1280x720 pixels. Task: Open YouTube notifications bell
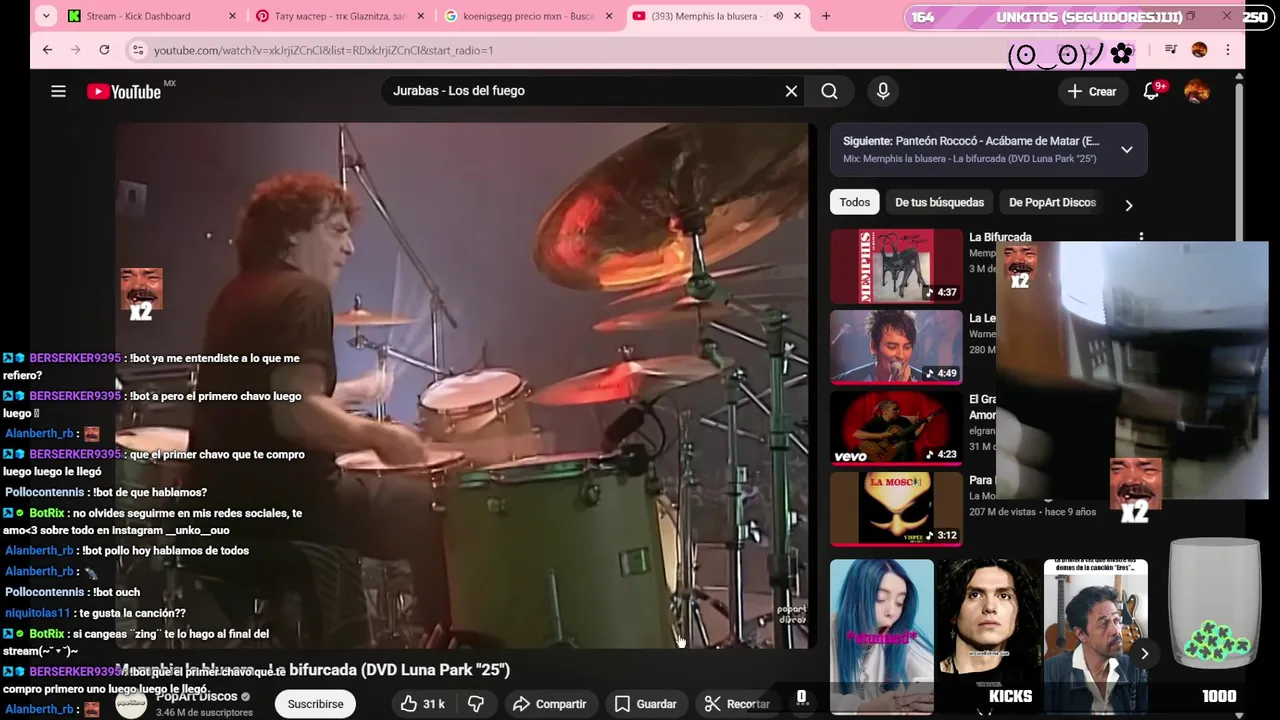(x=1152, y=91)
